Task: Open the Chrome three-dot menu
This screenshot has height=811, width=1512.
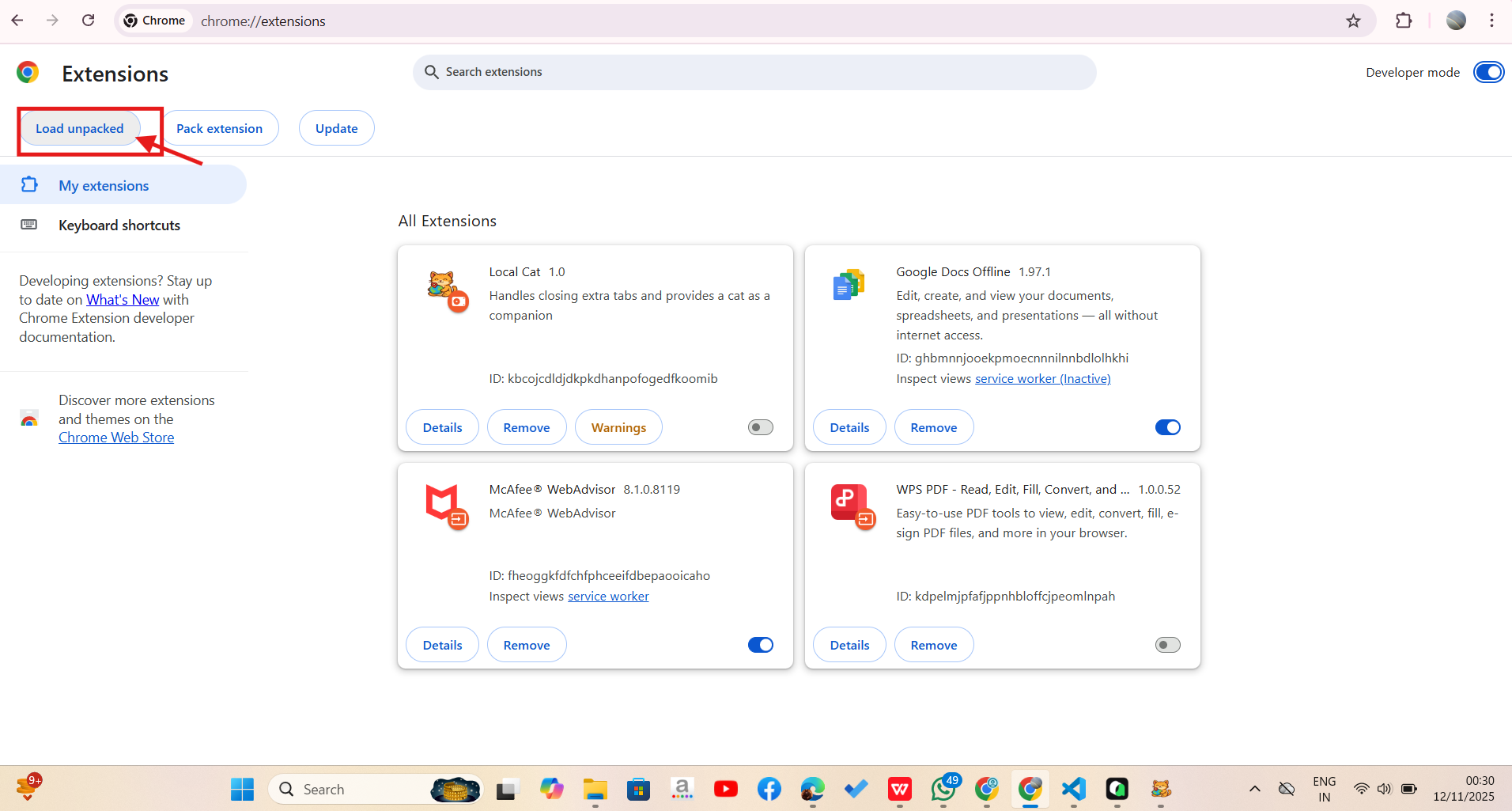Action: coord(1491,21)
